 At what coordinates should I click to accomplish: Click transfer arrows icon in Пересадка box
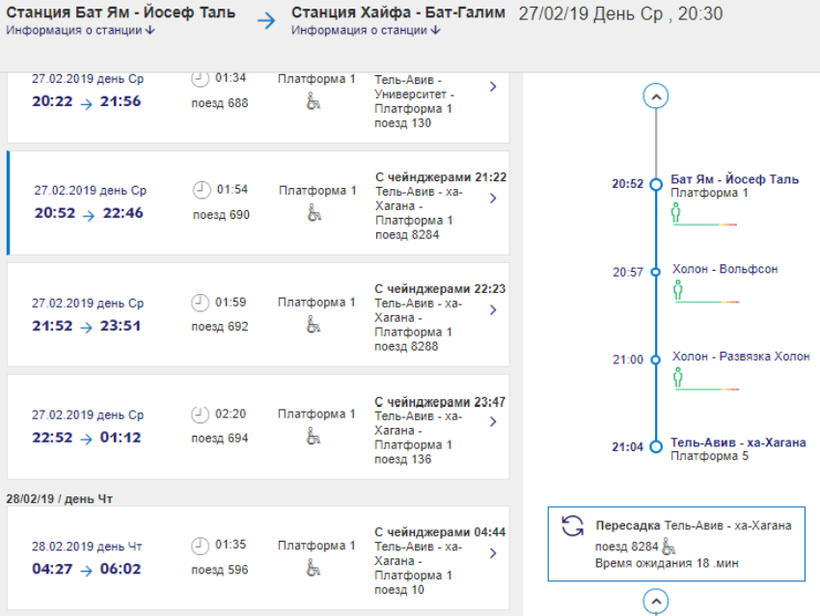pos(573,527)
